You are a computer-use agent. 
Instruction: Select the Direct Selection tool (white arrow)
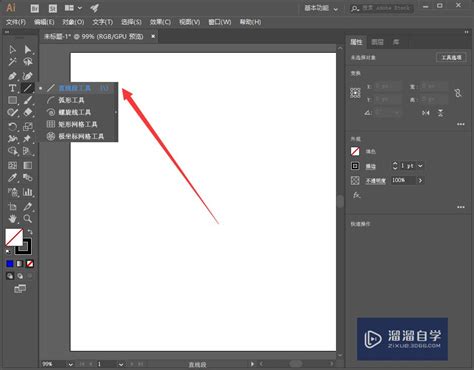tap(28, 50)
